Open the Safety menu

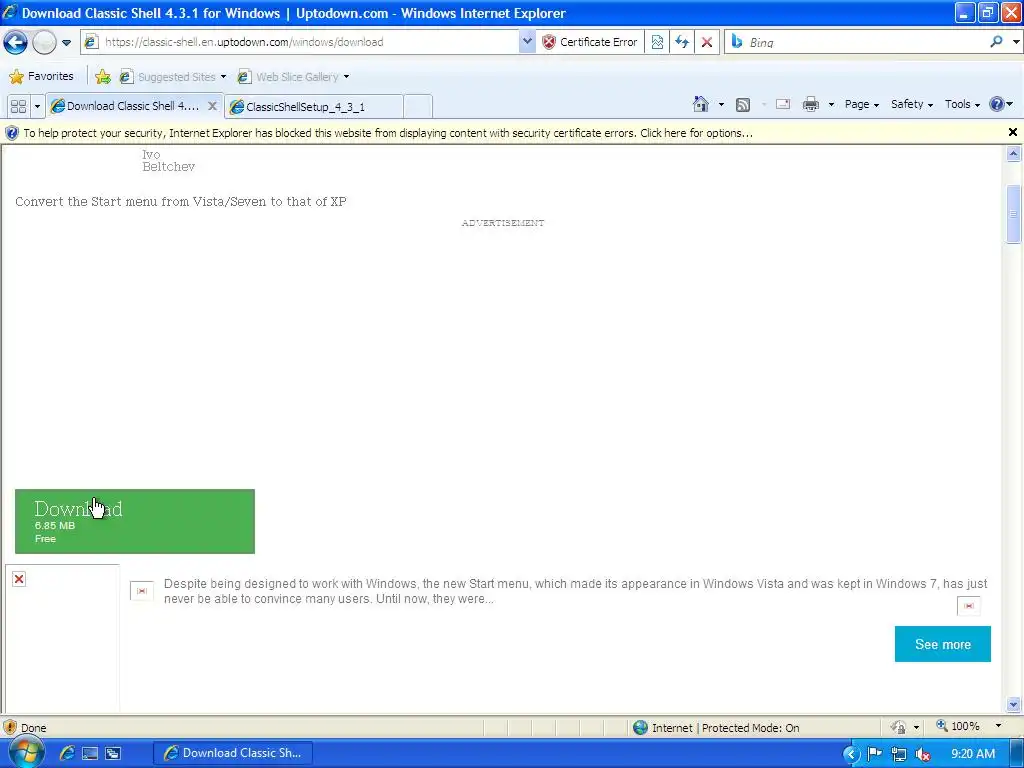[912, 104]
